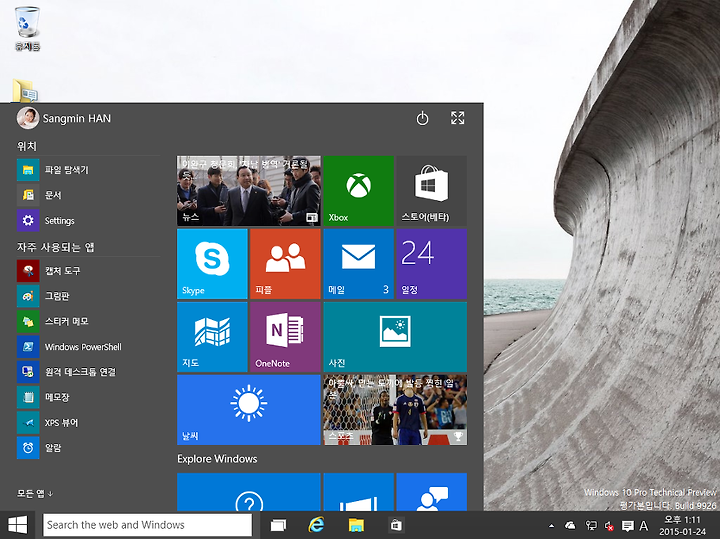Image resolution: width=720 pixels, height=539 pixels.
Task: Click the 자주 사용되는 앱 heading
Action: 56,247
